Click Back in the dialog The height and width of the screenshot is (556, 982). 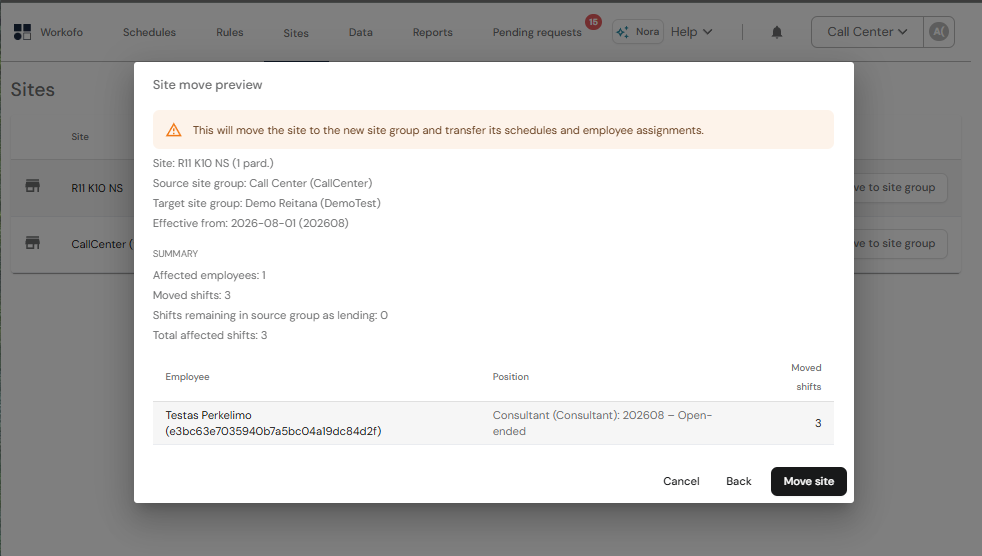pyautogui.click(x=738, y=481)
